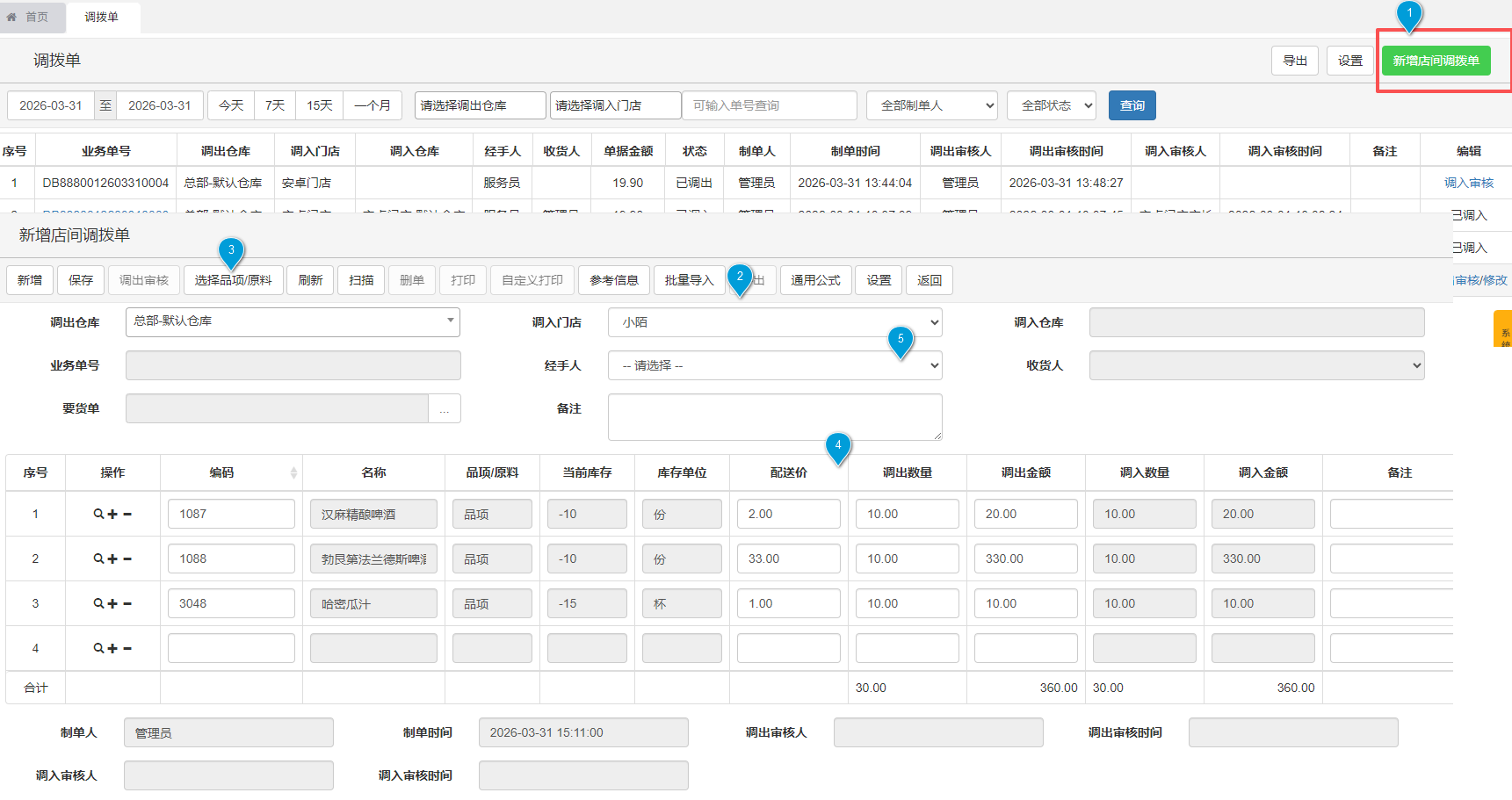Viewport: 1512px width, 800px height.
Task: Click the plus icon in row 1
Action: 112,515
